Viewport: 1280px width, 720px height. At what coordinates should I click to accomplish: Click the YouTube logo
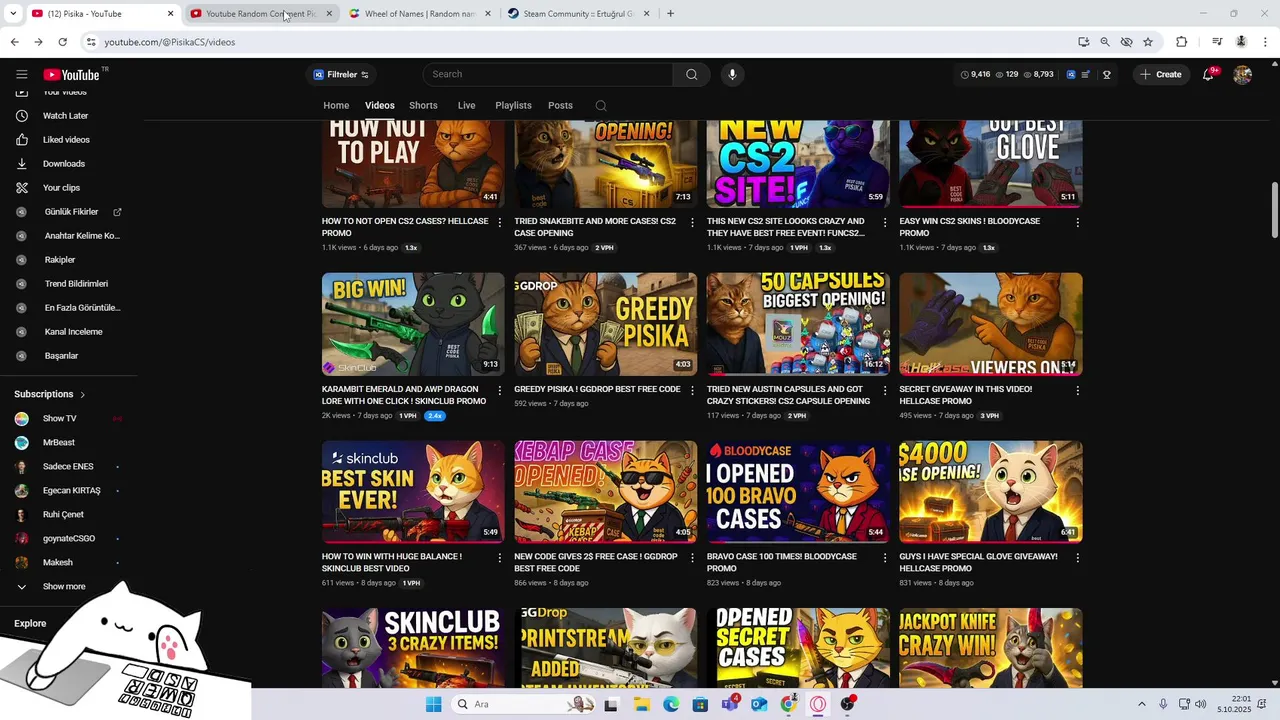71,75
